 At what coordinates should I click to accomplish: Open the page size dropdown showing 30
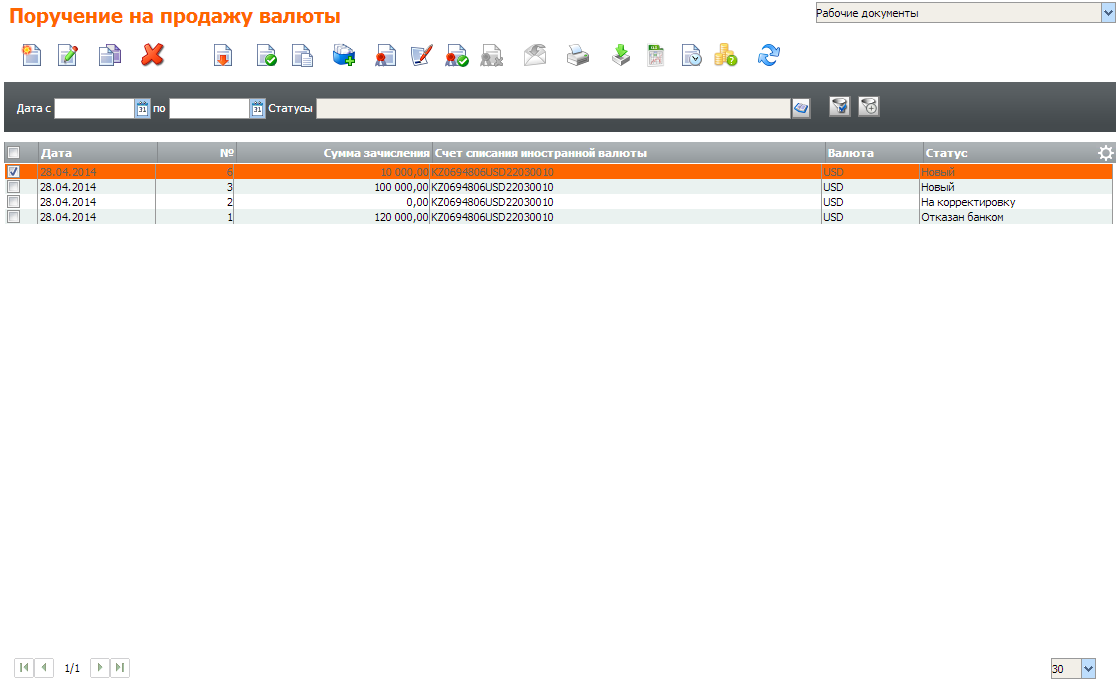[x=1088, y=669]
